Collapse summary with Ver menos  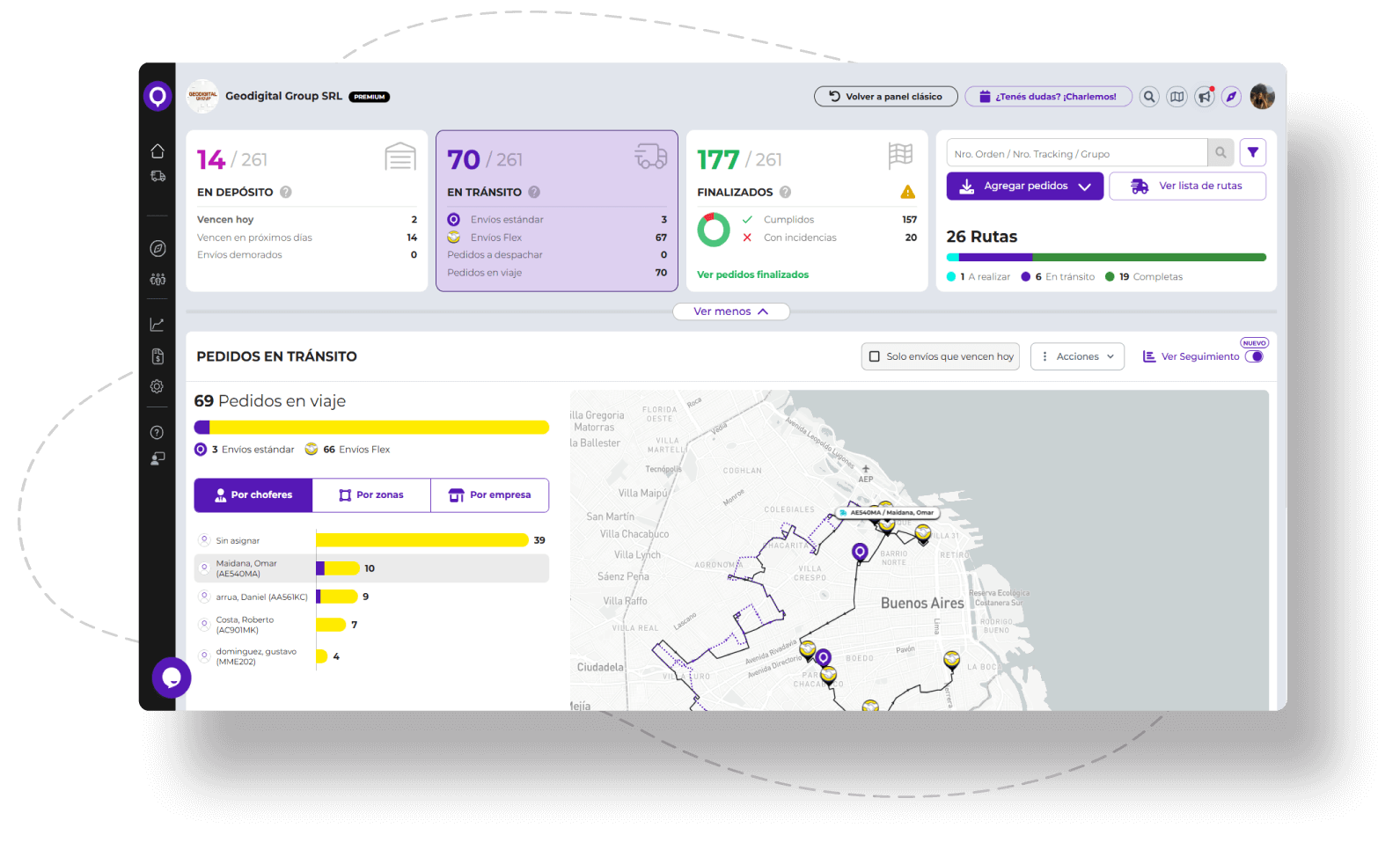coord(730,311)
